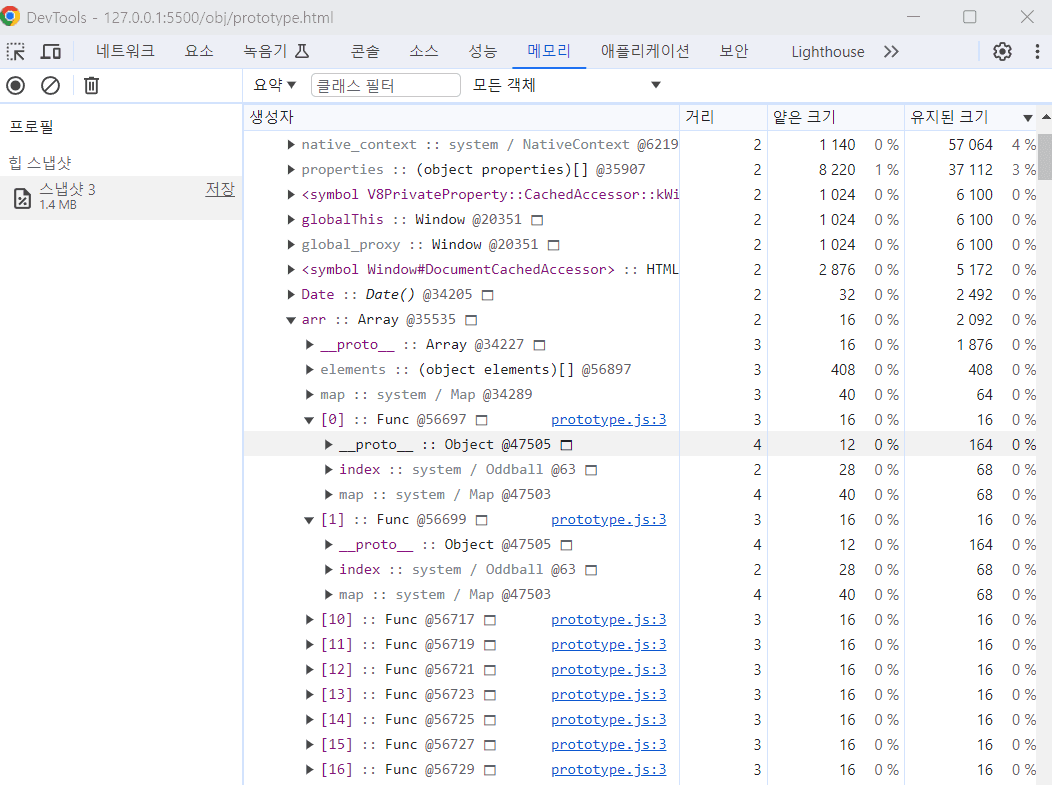
Task: Show more tabs with the double chevron
Action: (891, 52)
